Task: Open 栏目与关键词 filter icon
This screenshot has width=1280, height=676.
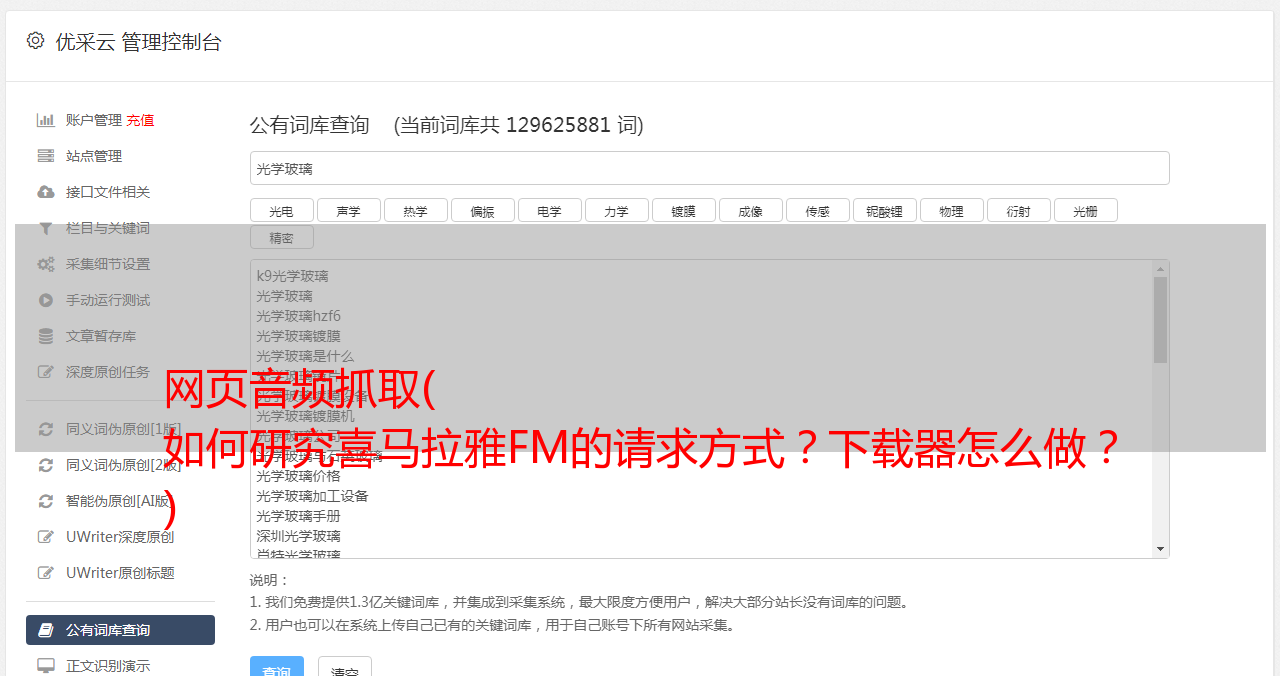Action: [x=46, y=228]
